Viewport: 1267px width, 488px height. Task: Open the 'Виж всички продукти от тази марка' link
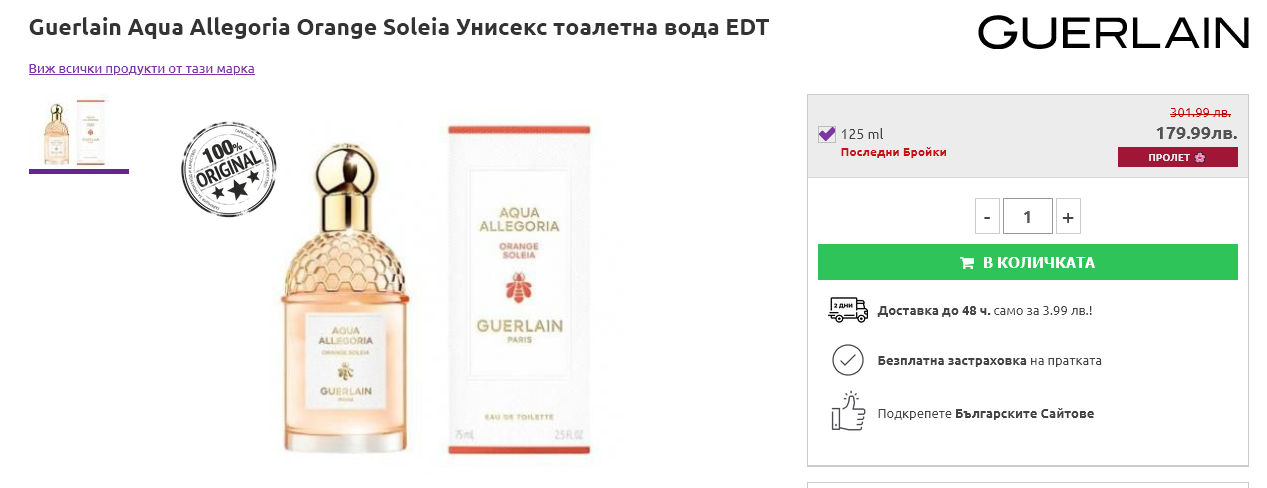pos(142,69)
